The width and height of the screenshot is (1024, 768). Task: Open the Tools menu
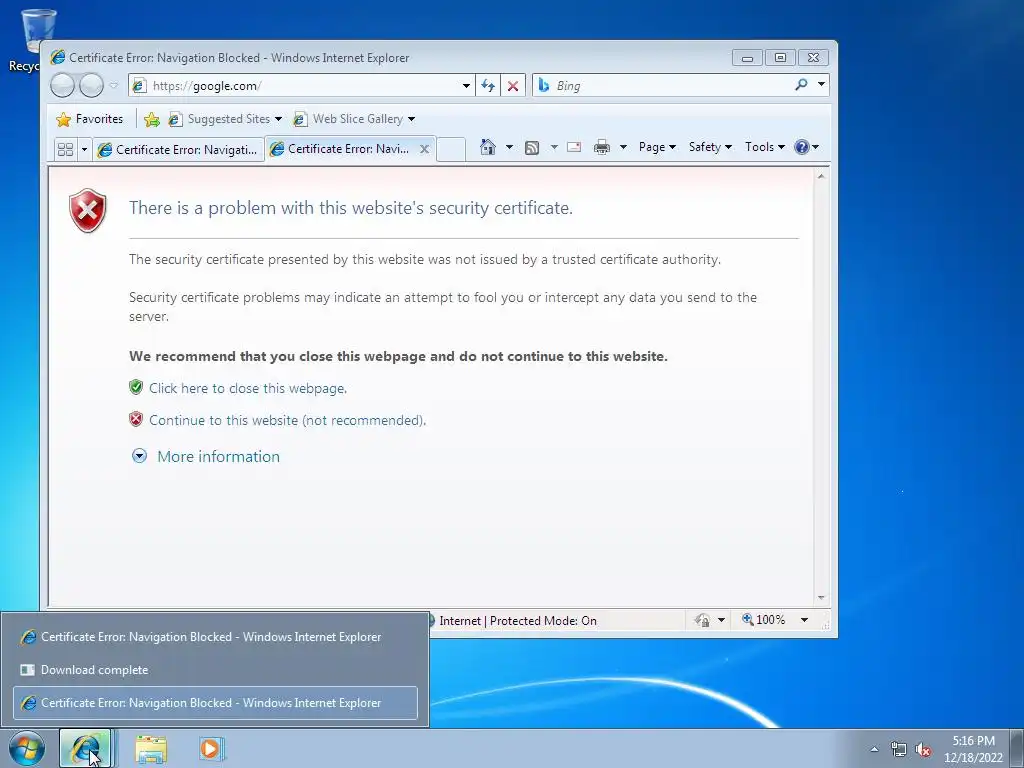(x=765, y=147)
